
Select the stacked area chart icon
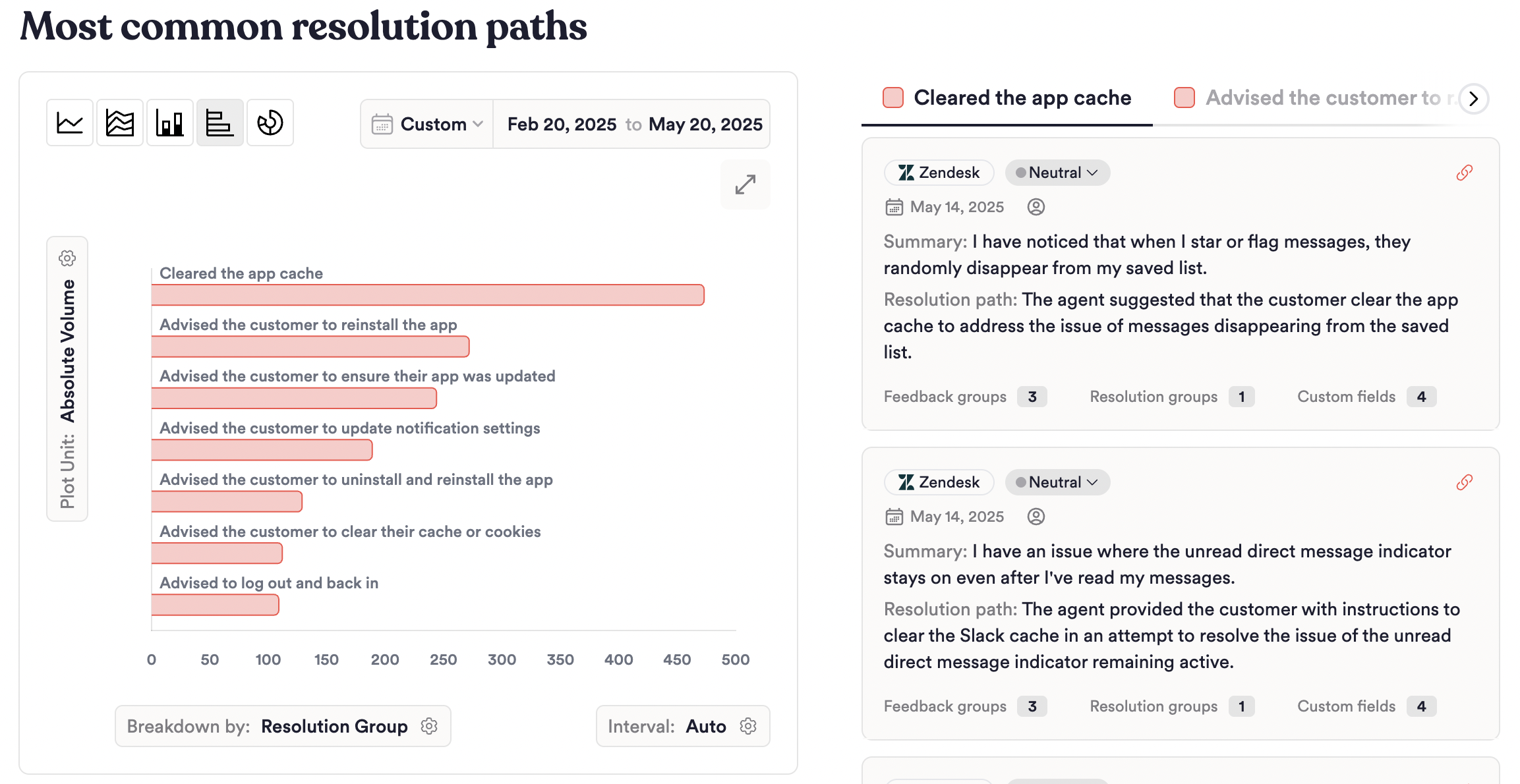coord(120,123)
